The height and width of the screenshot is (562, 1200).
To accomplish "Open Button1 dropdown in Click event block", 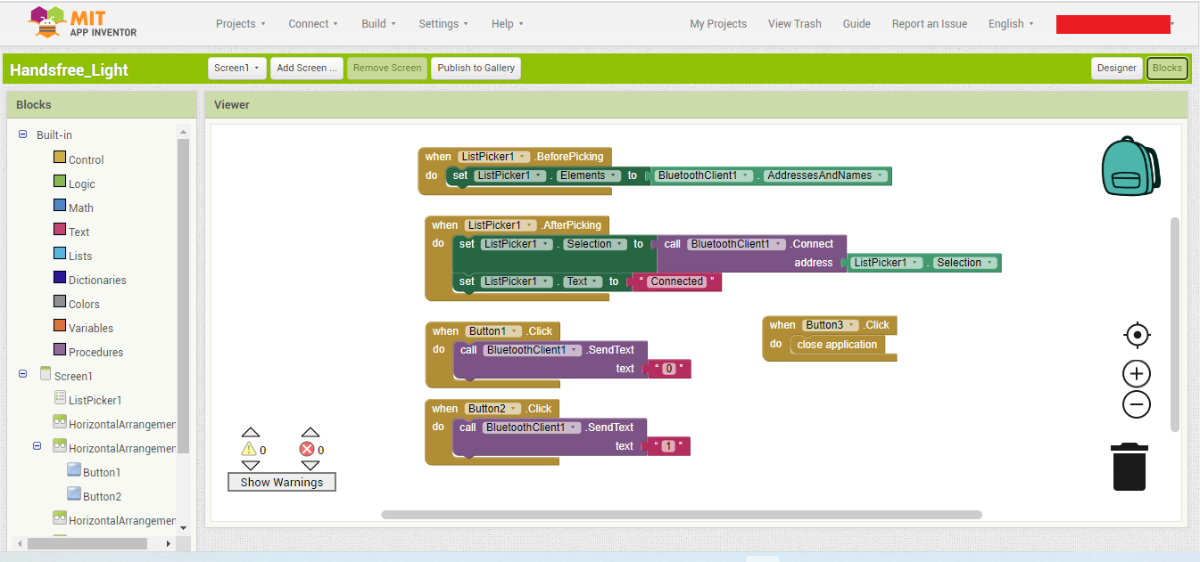I will [x=494, y=331].
